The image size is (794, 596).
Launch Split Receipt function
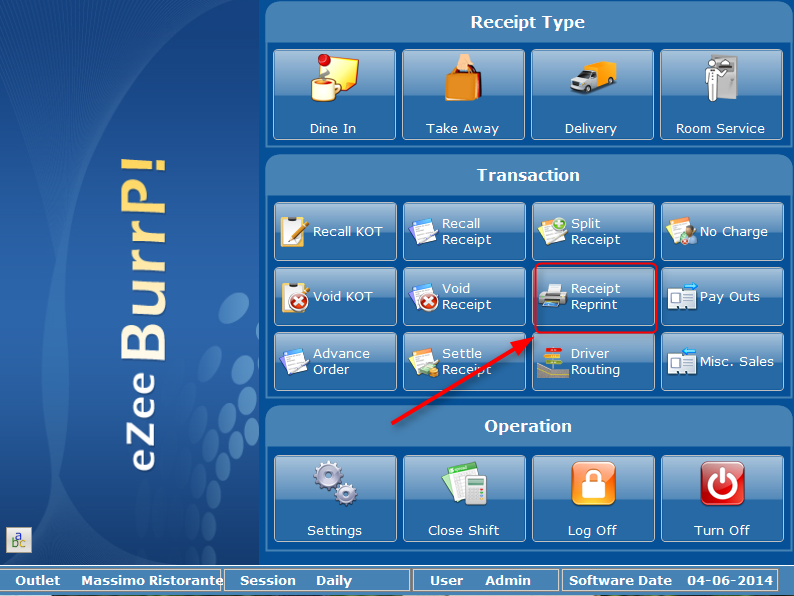click(593, 231)
